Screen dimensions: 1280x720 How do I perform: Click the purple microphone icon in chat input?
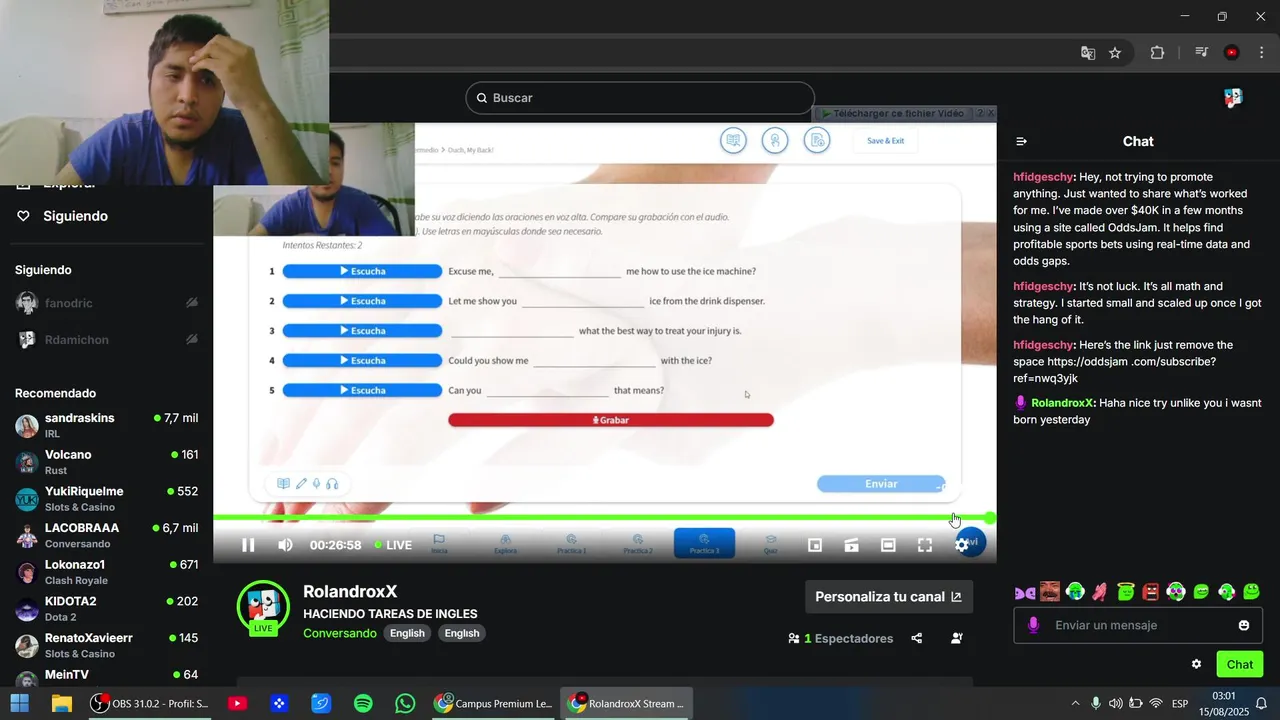pos(1033,625)
